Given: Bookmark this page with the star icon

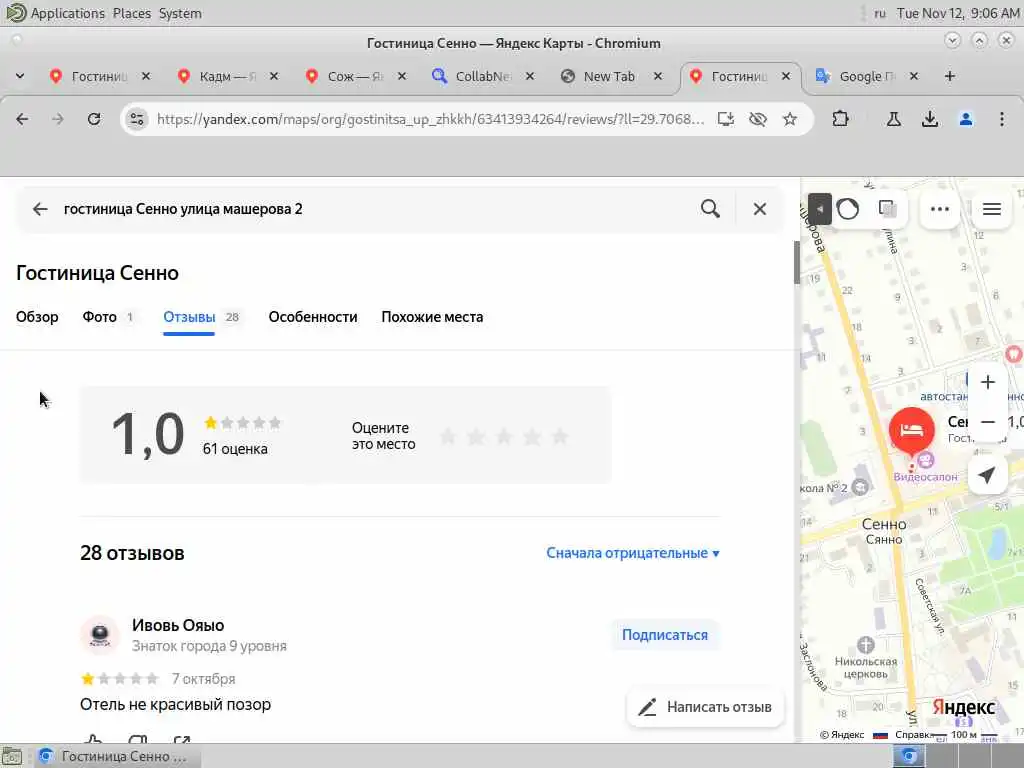Looking at the screenshot, I should click(x=790, y=119).
